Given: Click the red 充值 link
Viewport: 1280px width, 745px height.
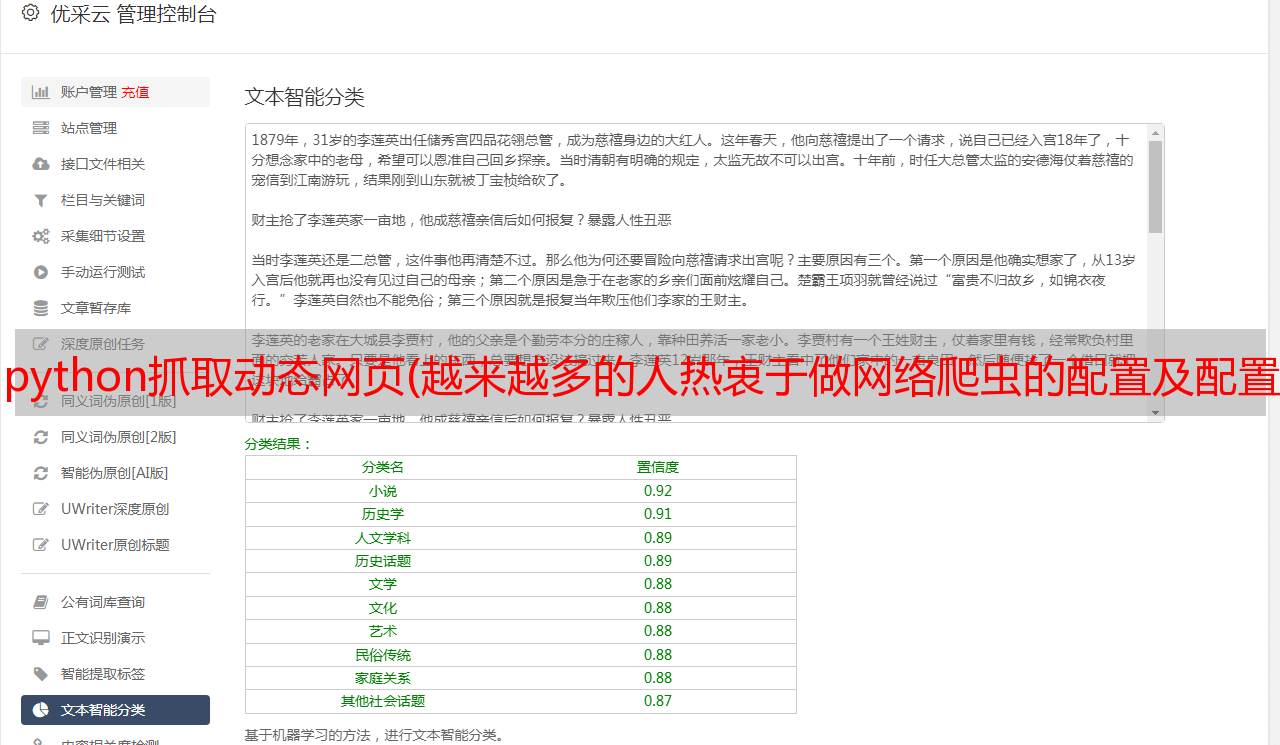Looking at the screenshot, I should 135,92.
